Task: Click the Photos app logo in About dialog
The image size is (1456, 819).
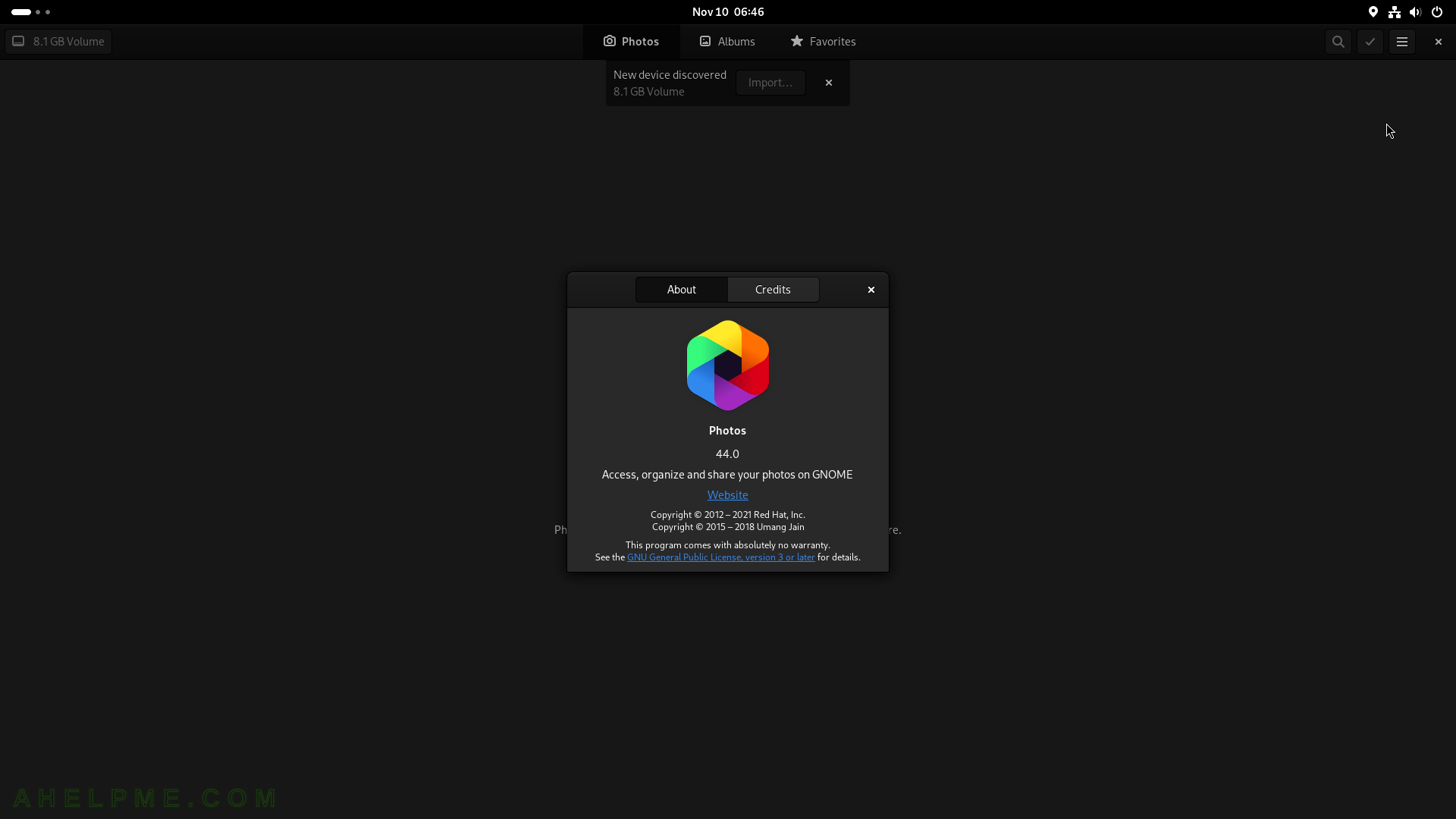Action: pos(727,366)
